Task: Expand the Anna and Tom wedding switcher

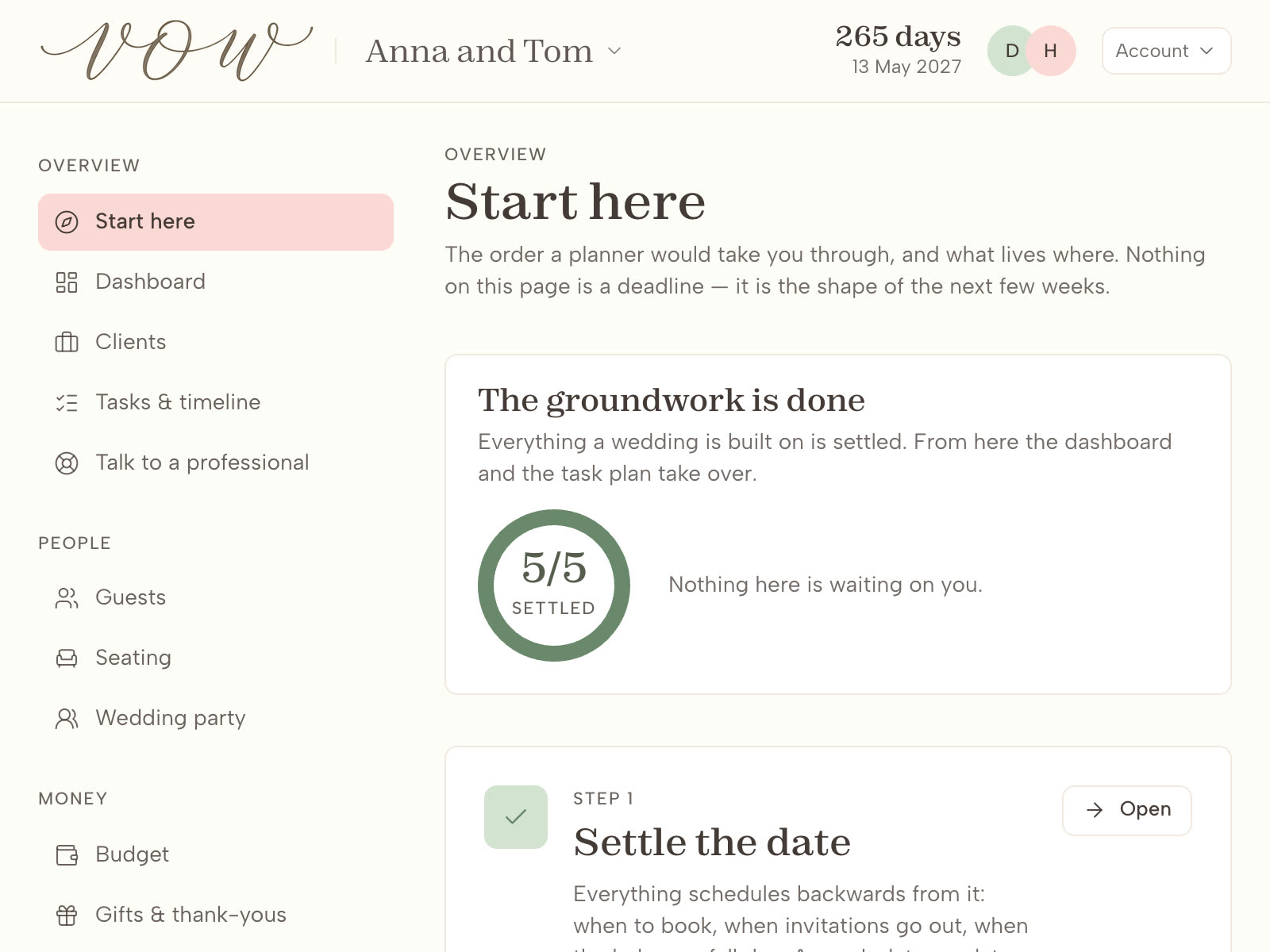Action: [493, 52]
